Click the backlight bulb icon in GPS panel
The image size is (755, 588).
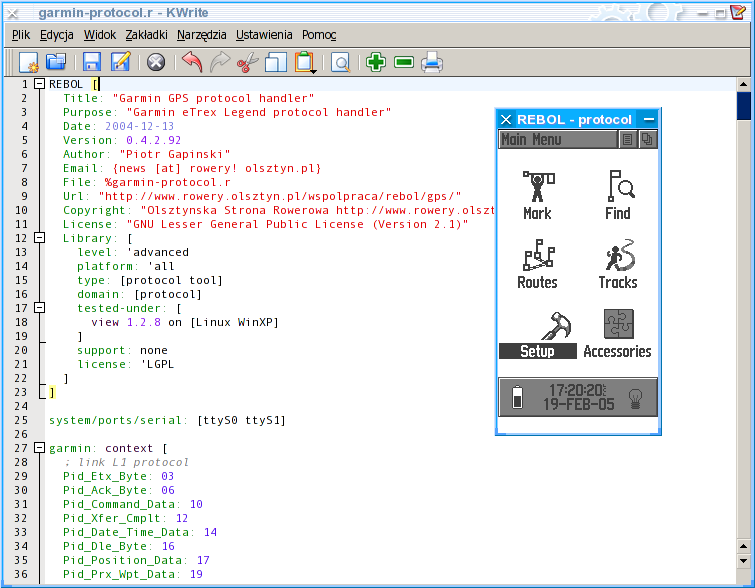(636, 398)
